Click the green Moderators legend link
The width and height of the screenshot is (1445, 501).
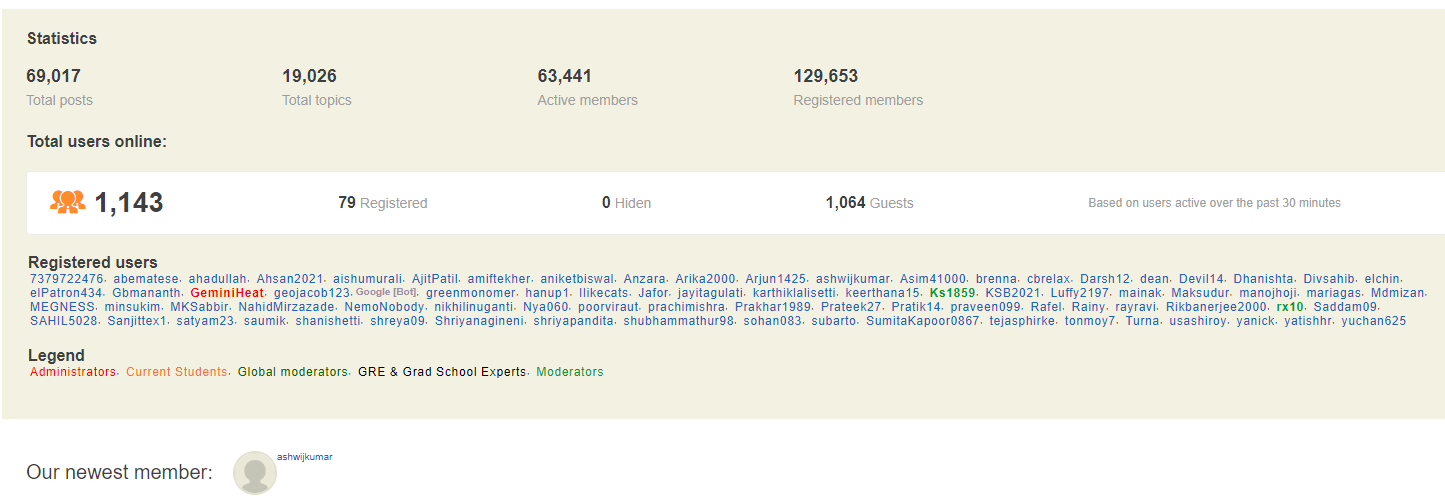570,372
